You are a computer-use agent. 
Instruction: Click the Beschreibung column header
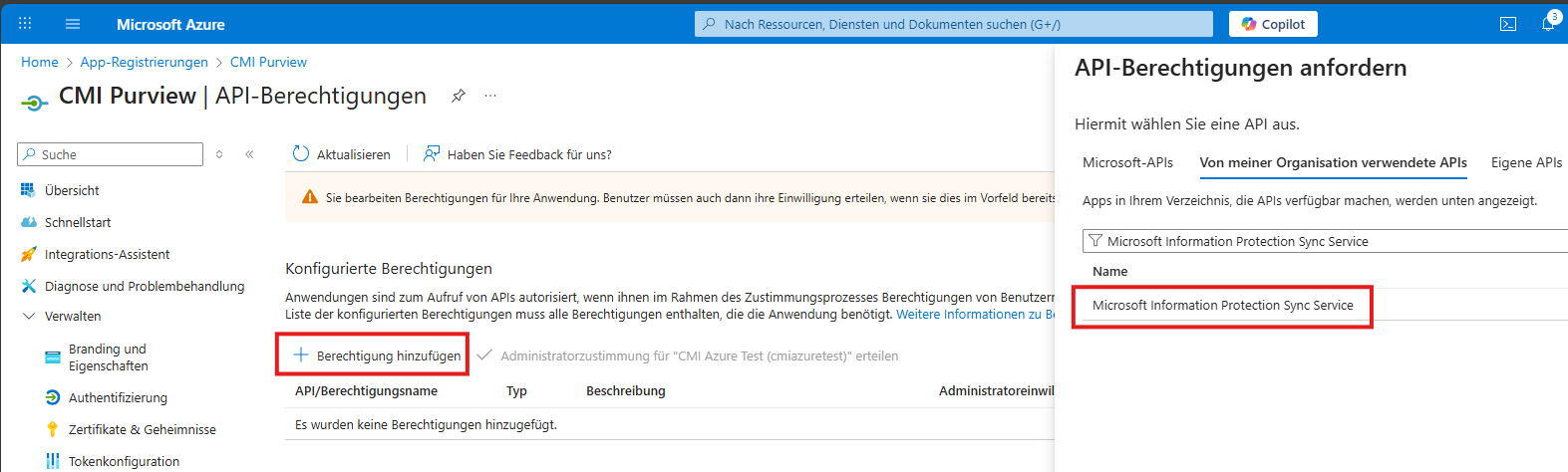626,391
